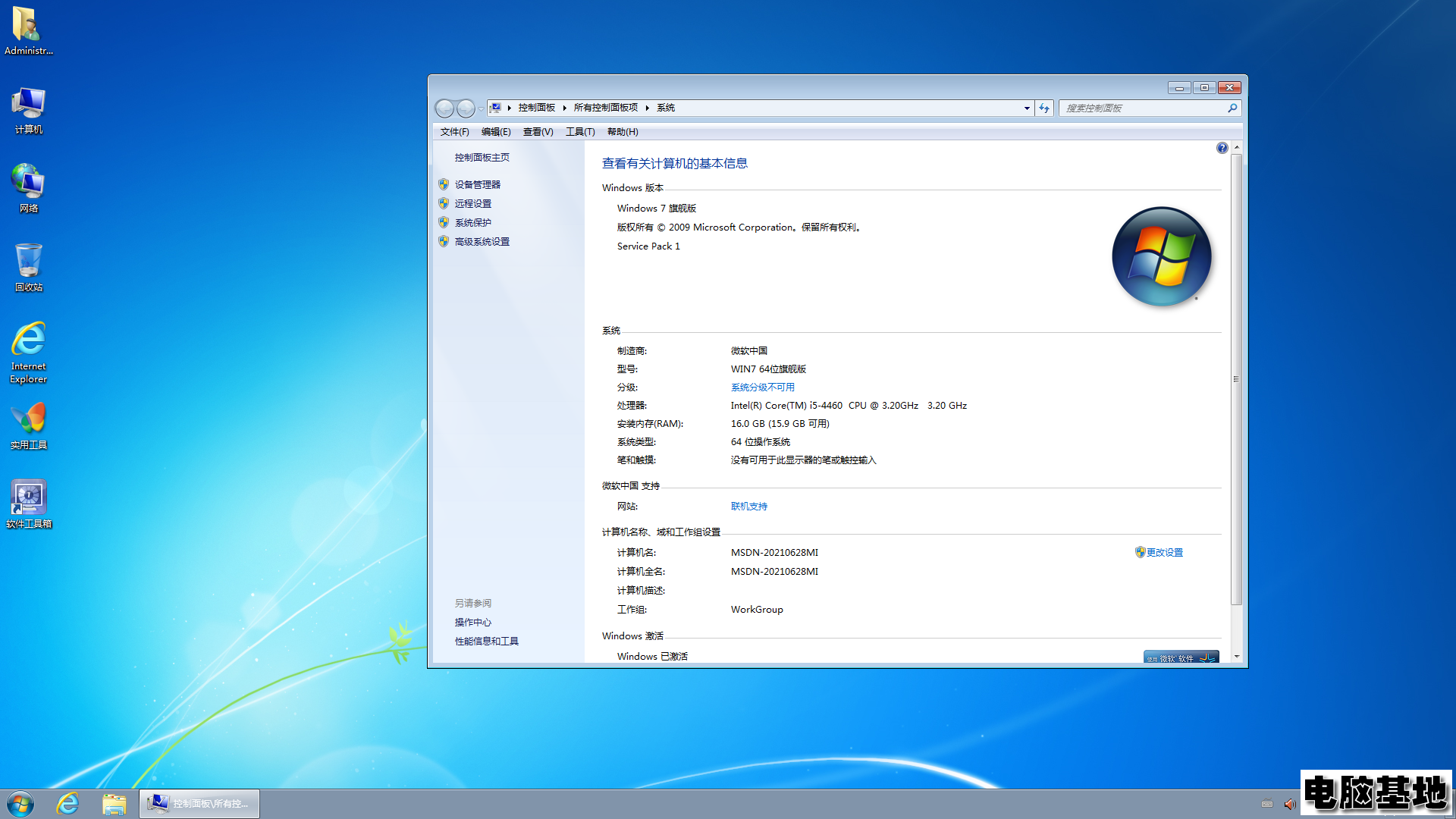Open the 实用工具 desktop icon

(28, 425)
